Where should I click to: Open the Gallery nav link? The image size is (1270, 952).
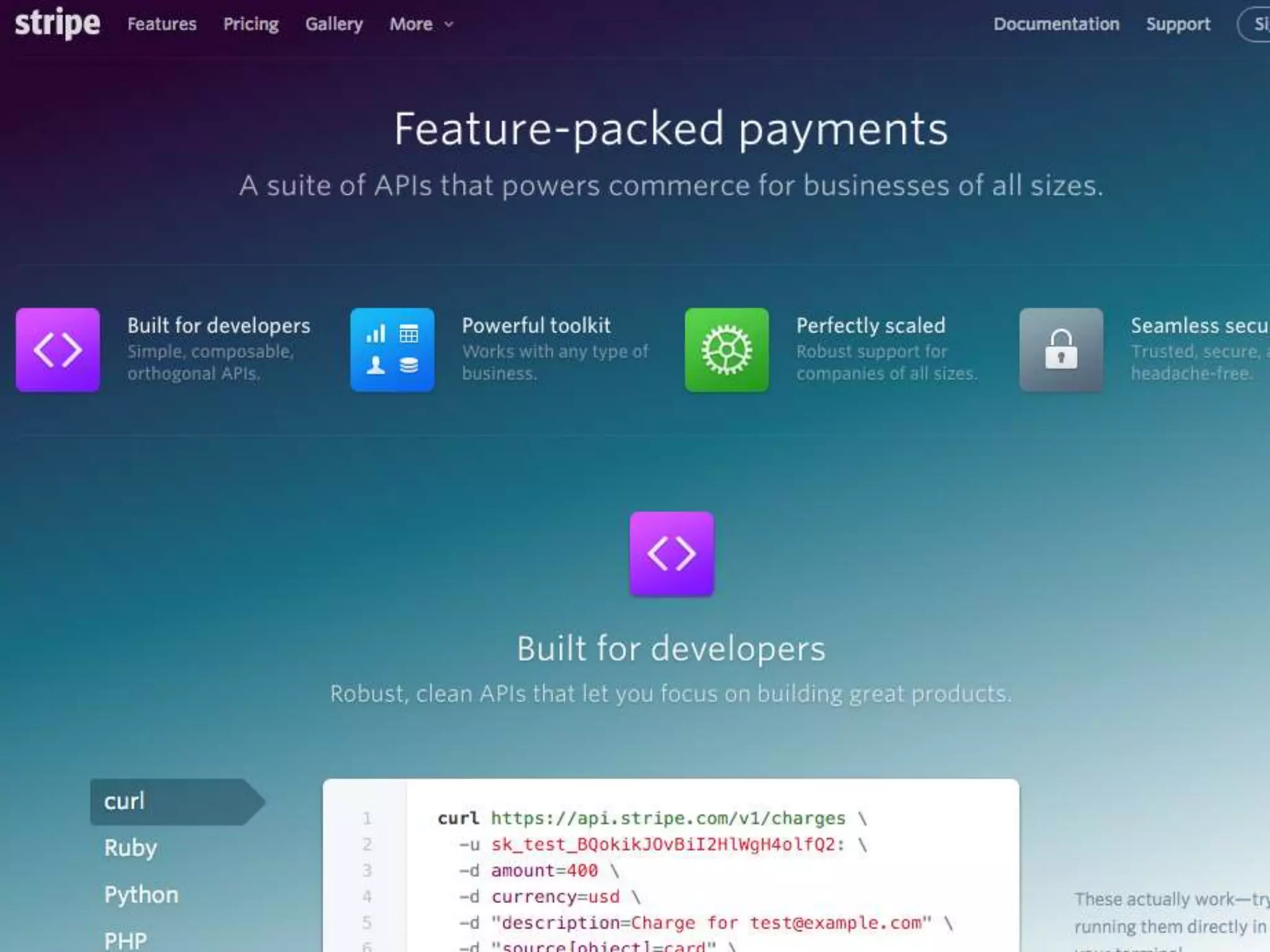coord(334,24)
